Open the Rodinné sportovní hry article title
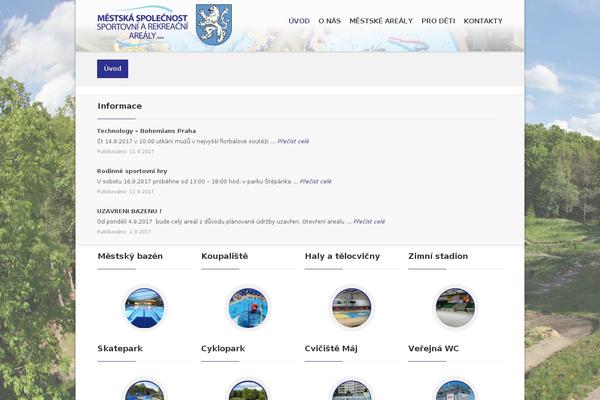Screen dimensions: 600x400 point(132,171)
